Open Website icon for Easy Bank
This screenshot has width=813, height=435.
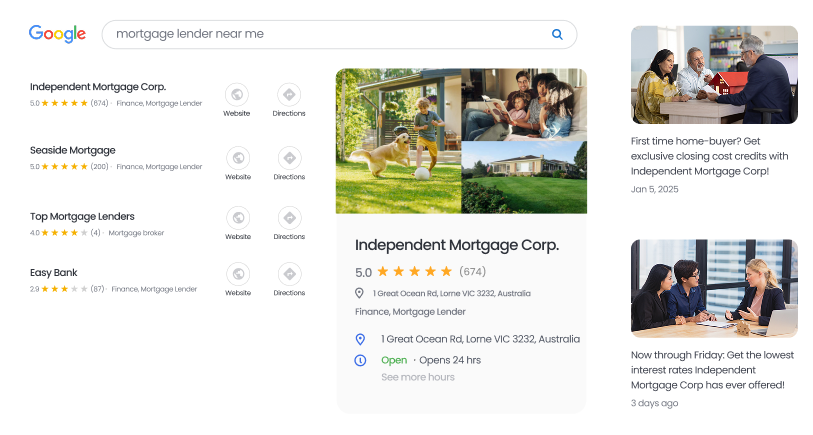point(238,274)
